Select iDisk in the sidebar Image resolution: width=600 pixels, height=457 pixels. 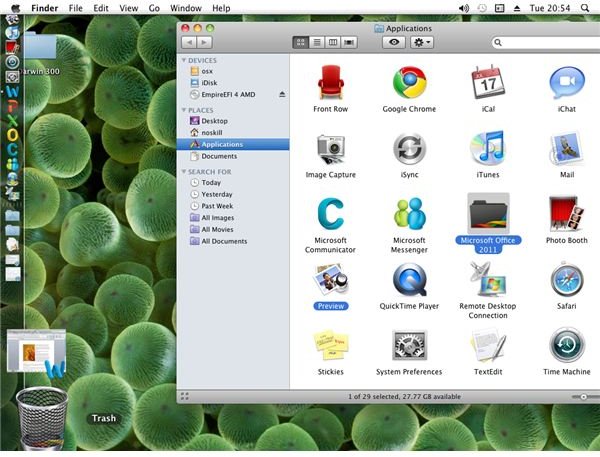[233, 83]
